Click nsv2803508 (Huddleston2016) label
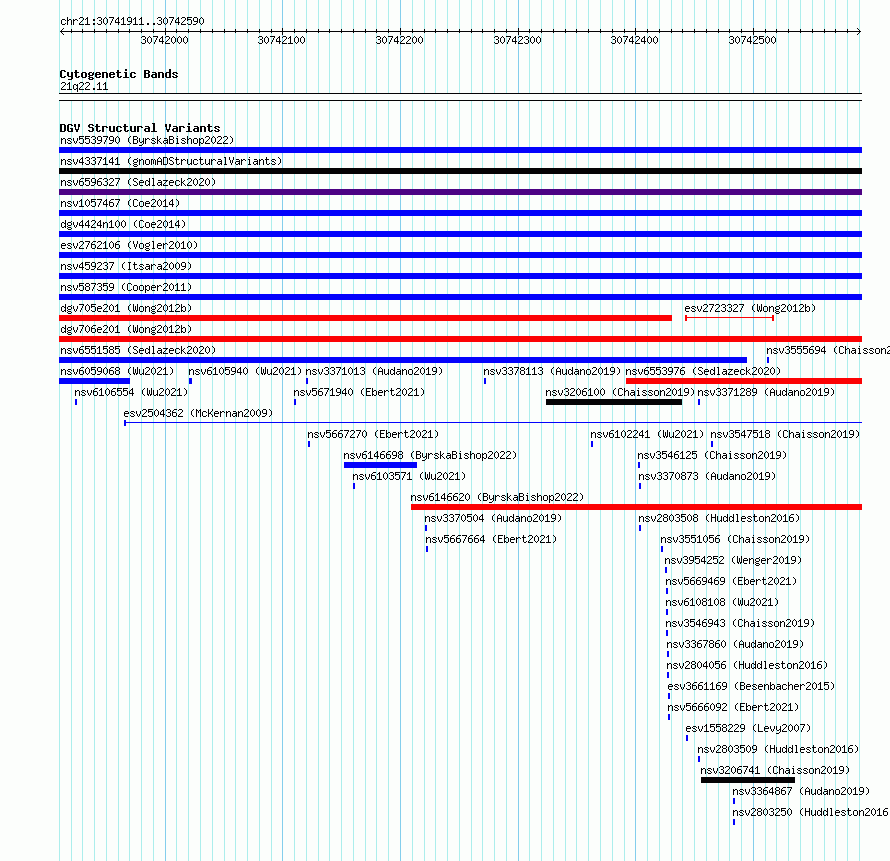The height and width of the screenshot is (861, 890). point(719,518)
